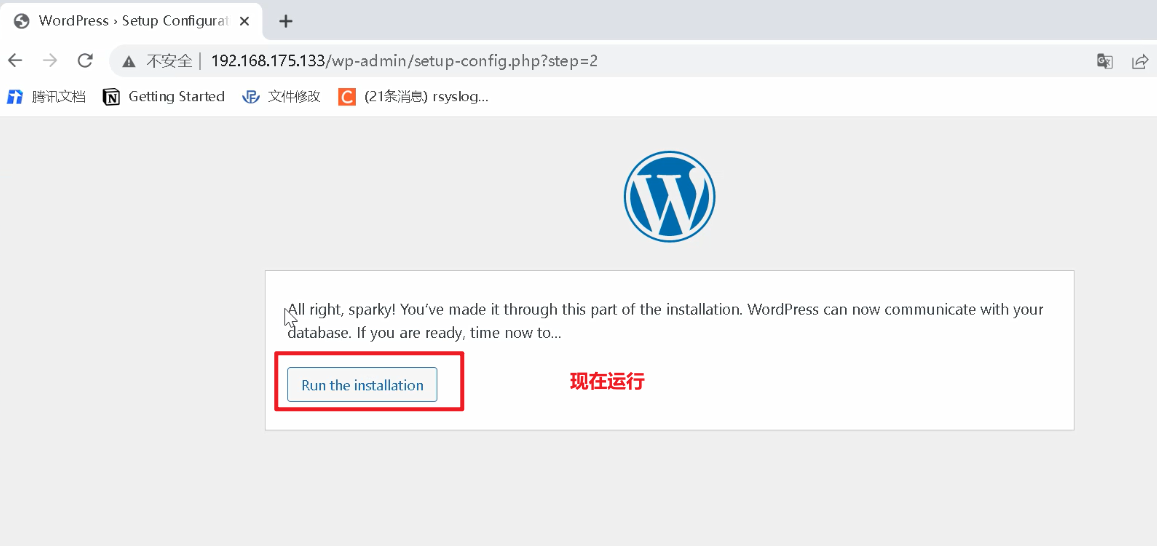Click the share page icon

pos(1140,61)
